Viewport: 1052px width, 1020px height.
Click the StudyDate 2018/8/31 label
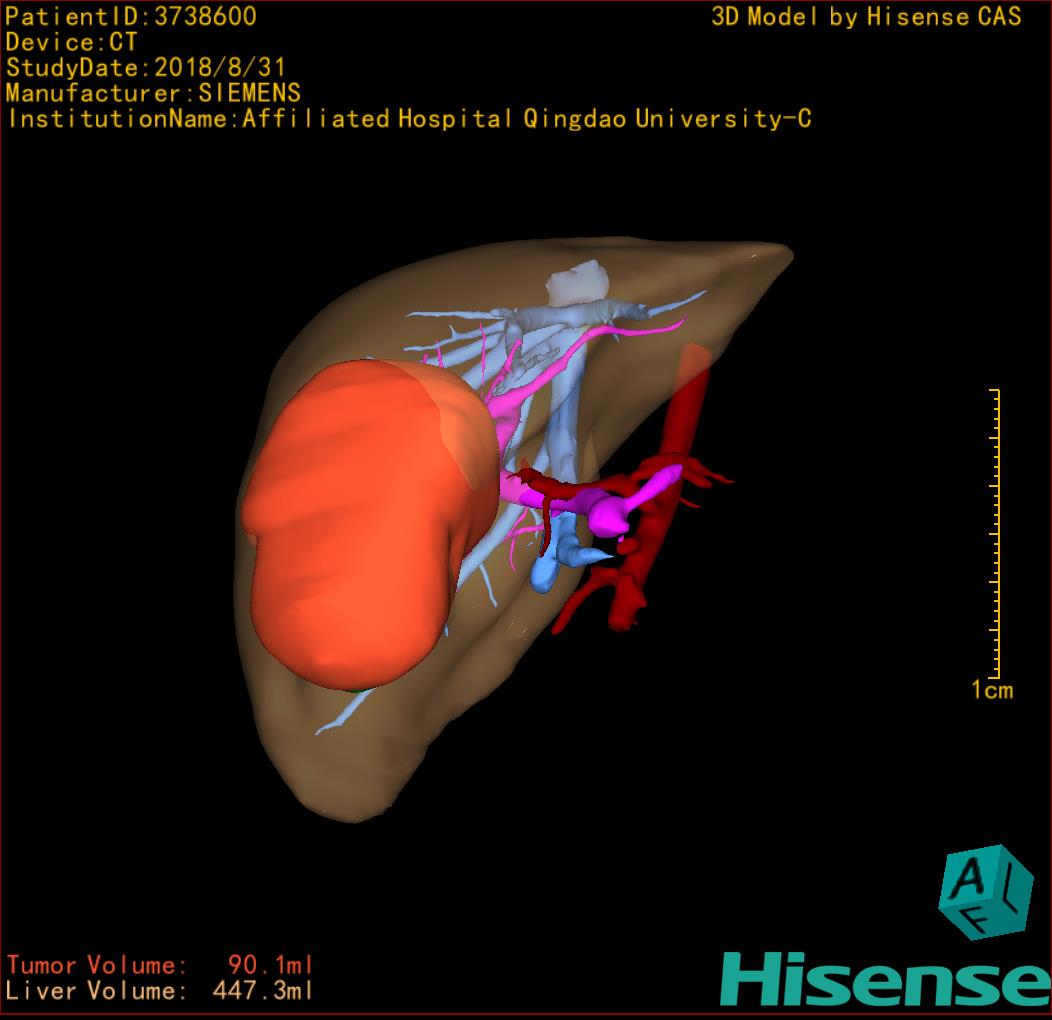tap(147, 68)
